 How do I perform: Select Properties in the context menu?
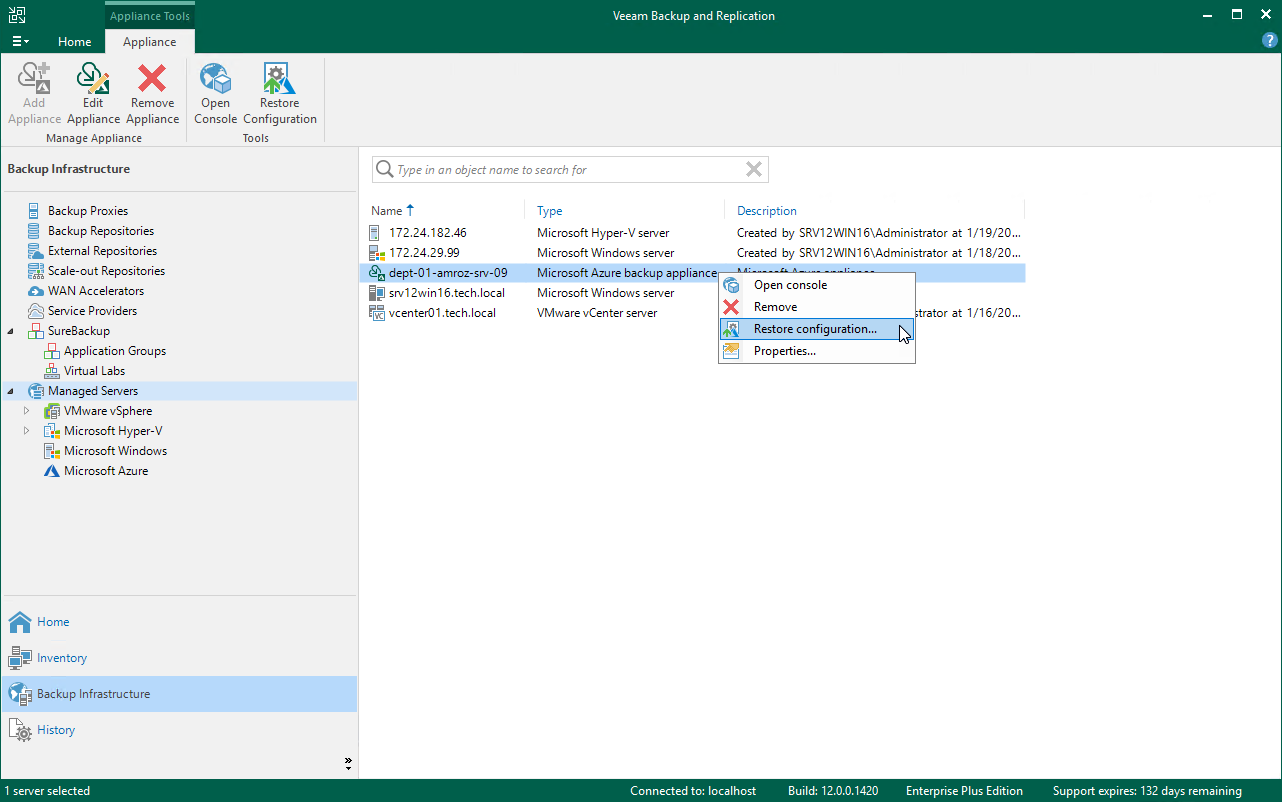click(784, 351)
